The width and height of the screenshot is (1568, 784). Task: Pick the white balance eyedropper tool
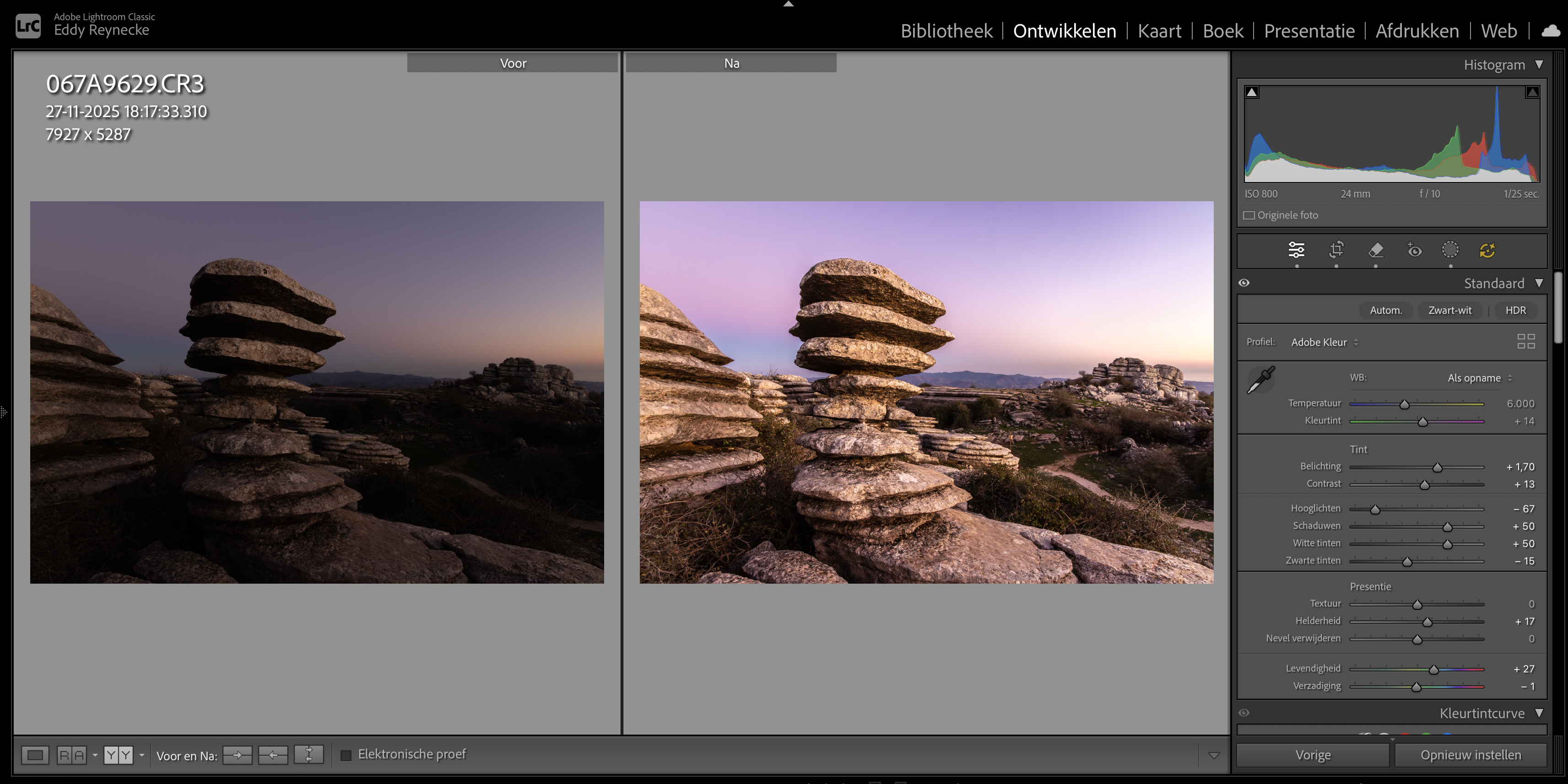point(1260,380)
